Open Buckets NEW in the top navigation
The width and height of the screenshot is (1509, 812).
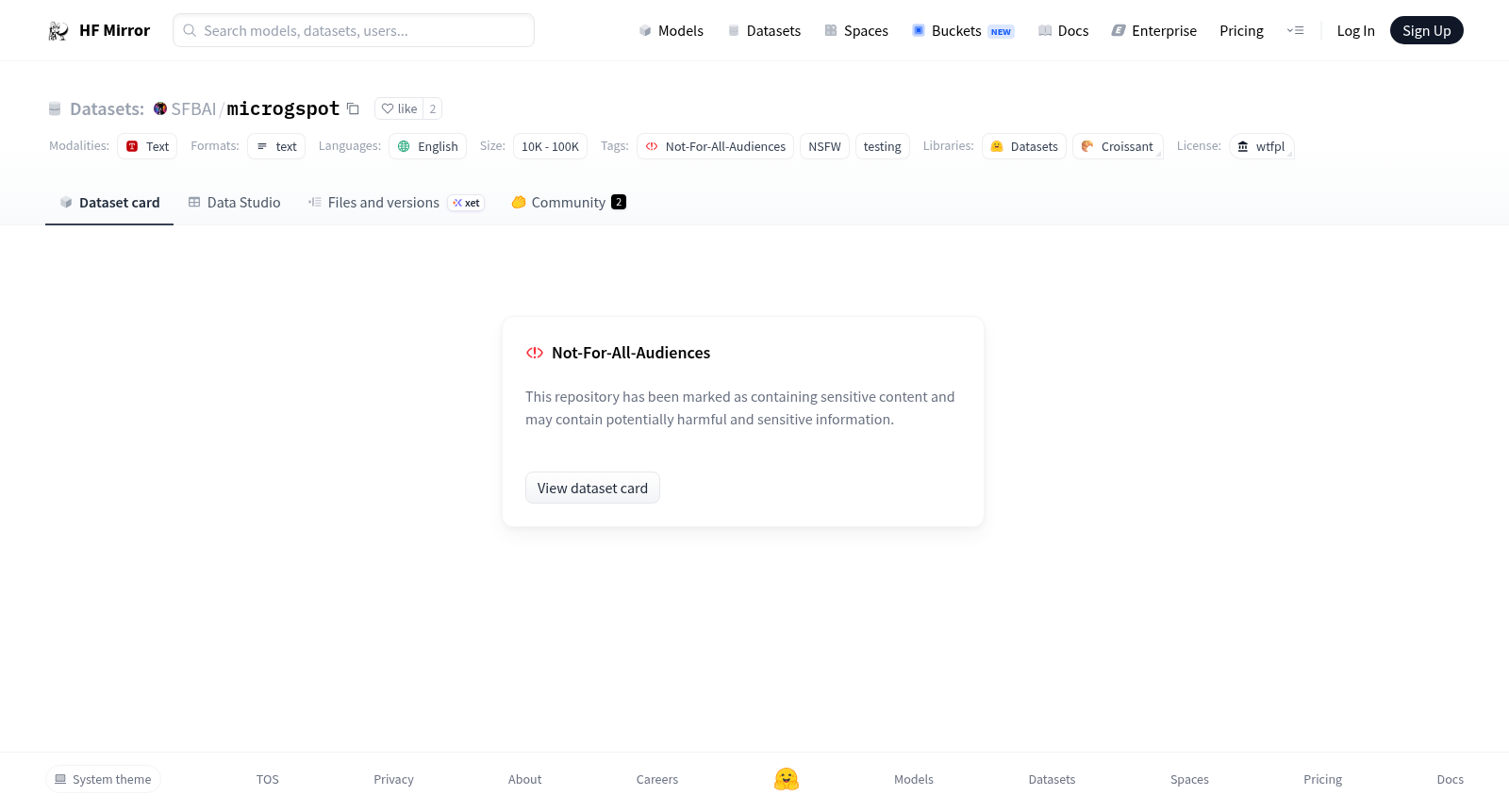click(963, 30)
